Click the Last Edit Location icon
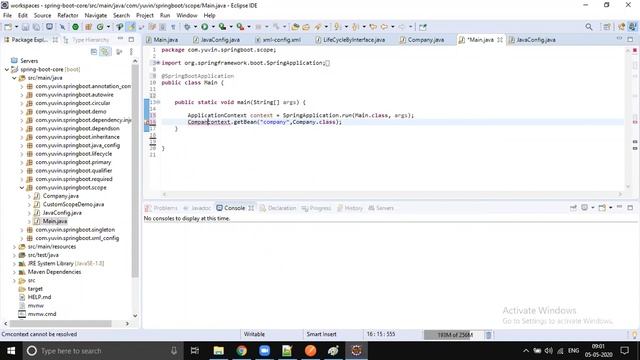The width and height of the screenshot is (640, 360). [373, 27]
